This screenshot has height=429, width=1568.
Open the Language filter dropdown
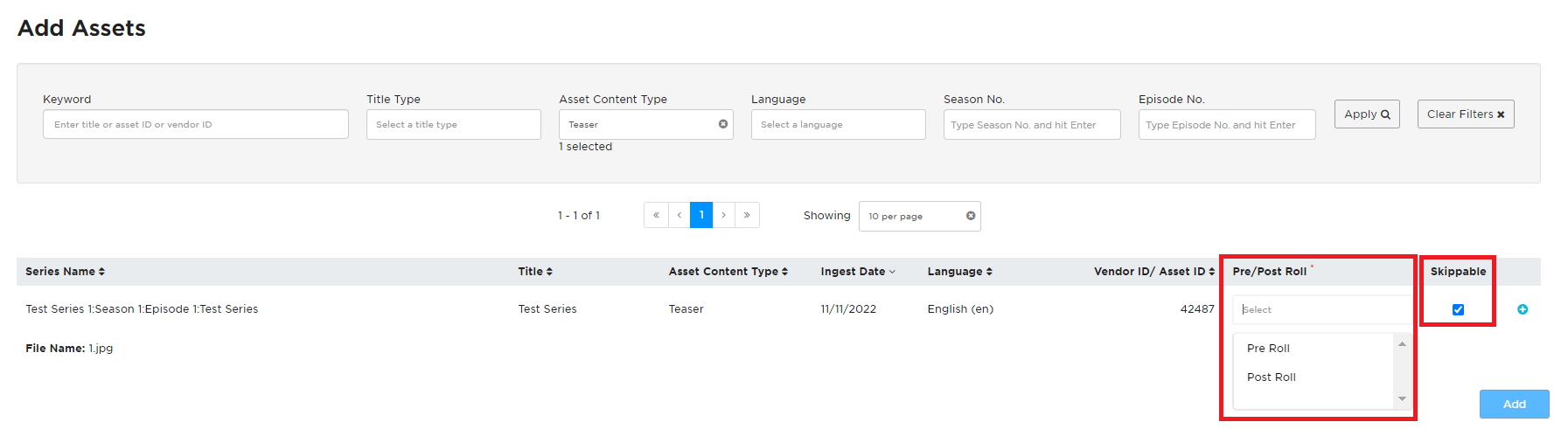pyautogui.click(x=839, y=124)
